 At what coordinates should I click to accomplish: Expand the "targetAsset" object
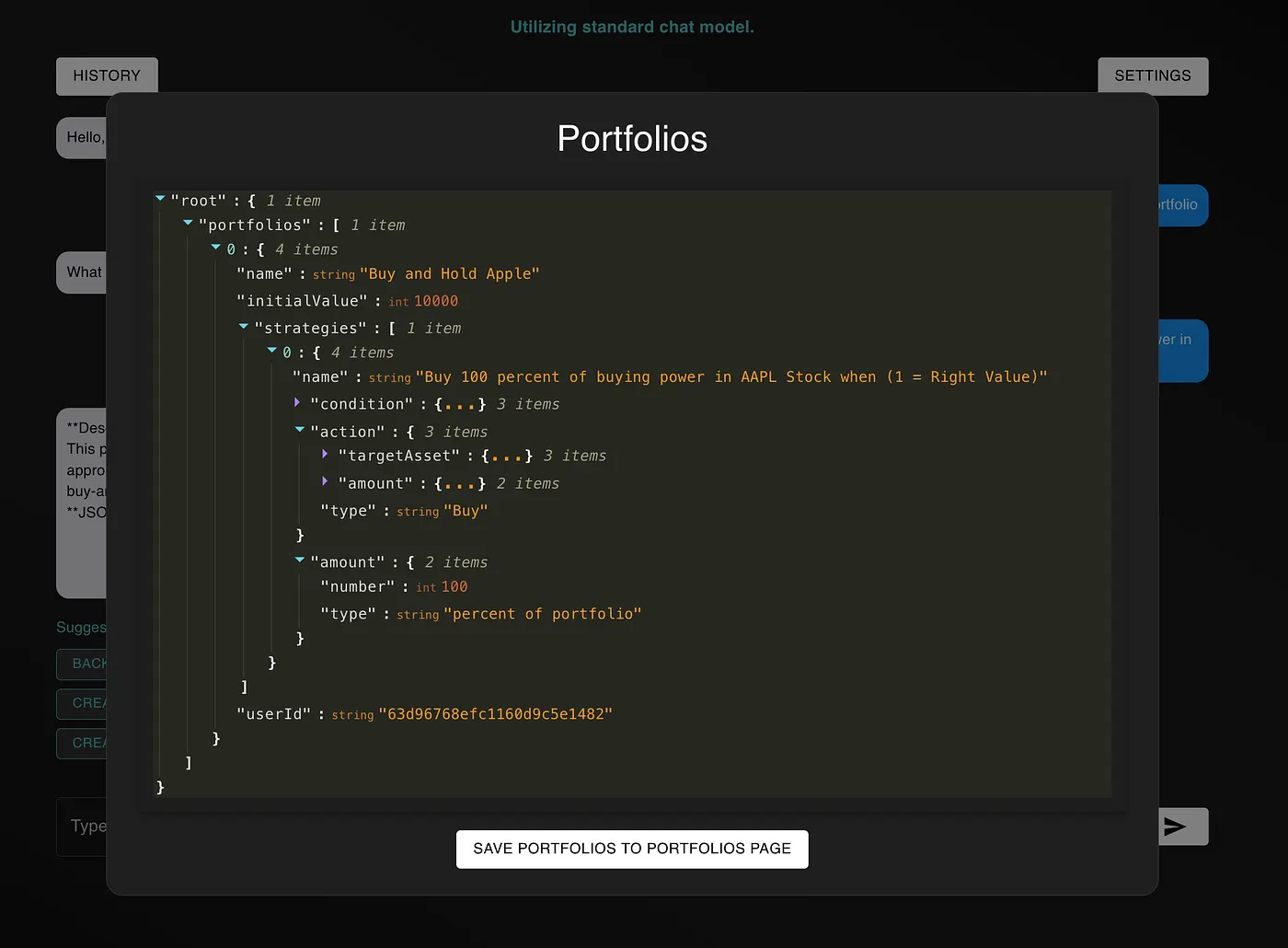[326, 454]
